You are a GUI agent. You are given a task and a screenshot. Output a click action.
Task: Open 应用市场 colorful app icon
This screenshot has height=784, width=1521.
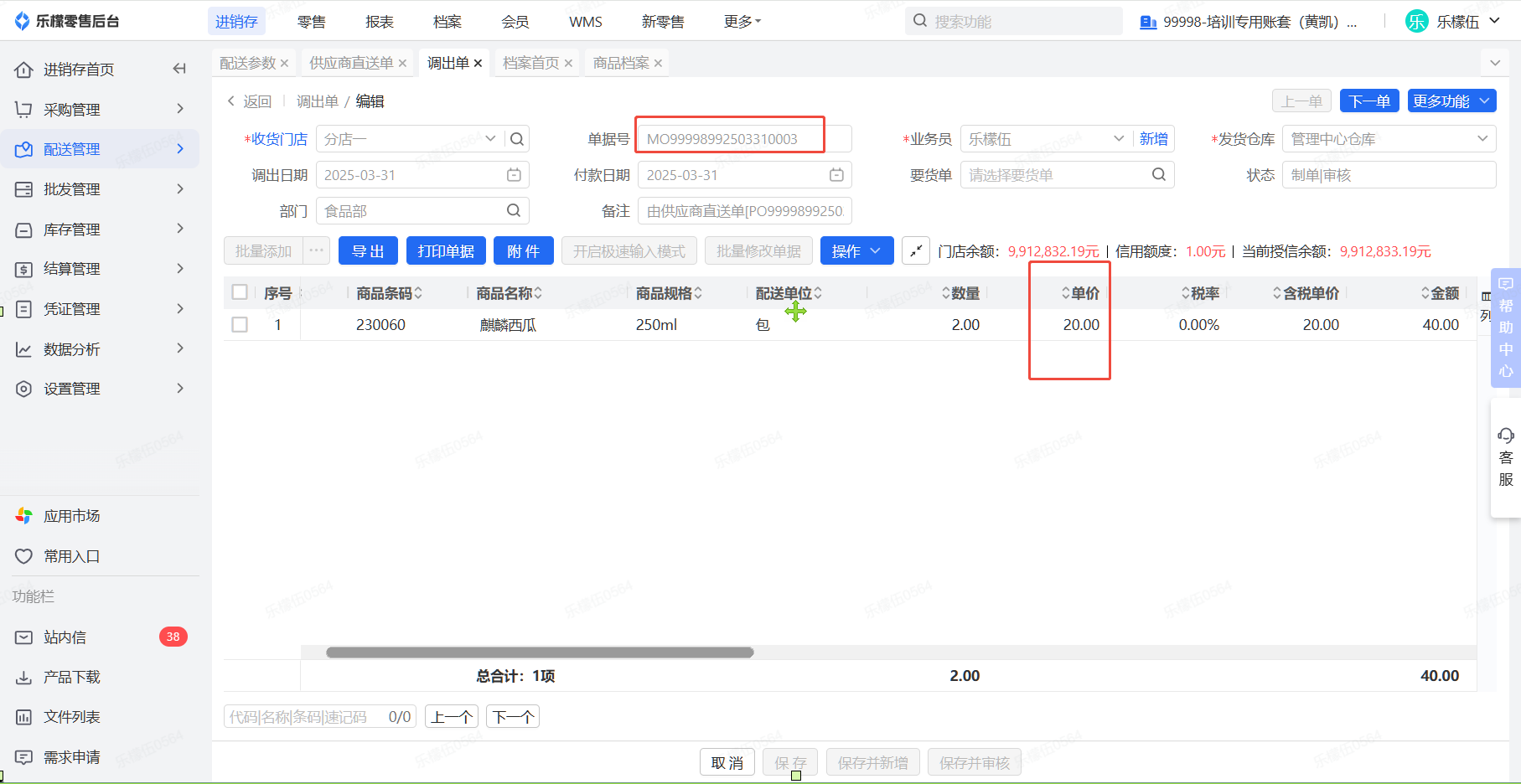(x=23, y=516)
